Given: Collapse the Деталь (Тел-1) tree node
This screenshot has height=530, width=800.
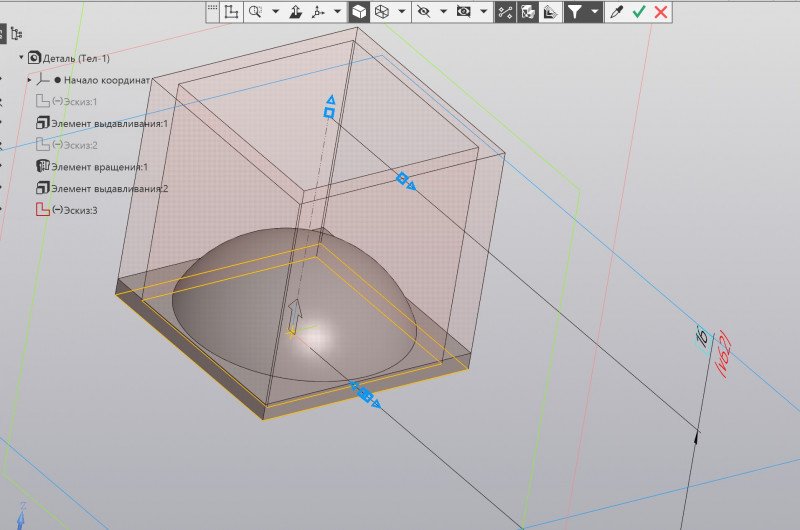Looking at the screenshot, I should [x=21, y=58].
